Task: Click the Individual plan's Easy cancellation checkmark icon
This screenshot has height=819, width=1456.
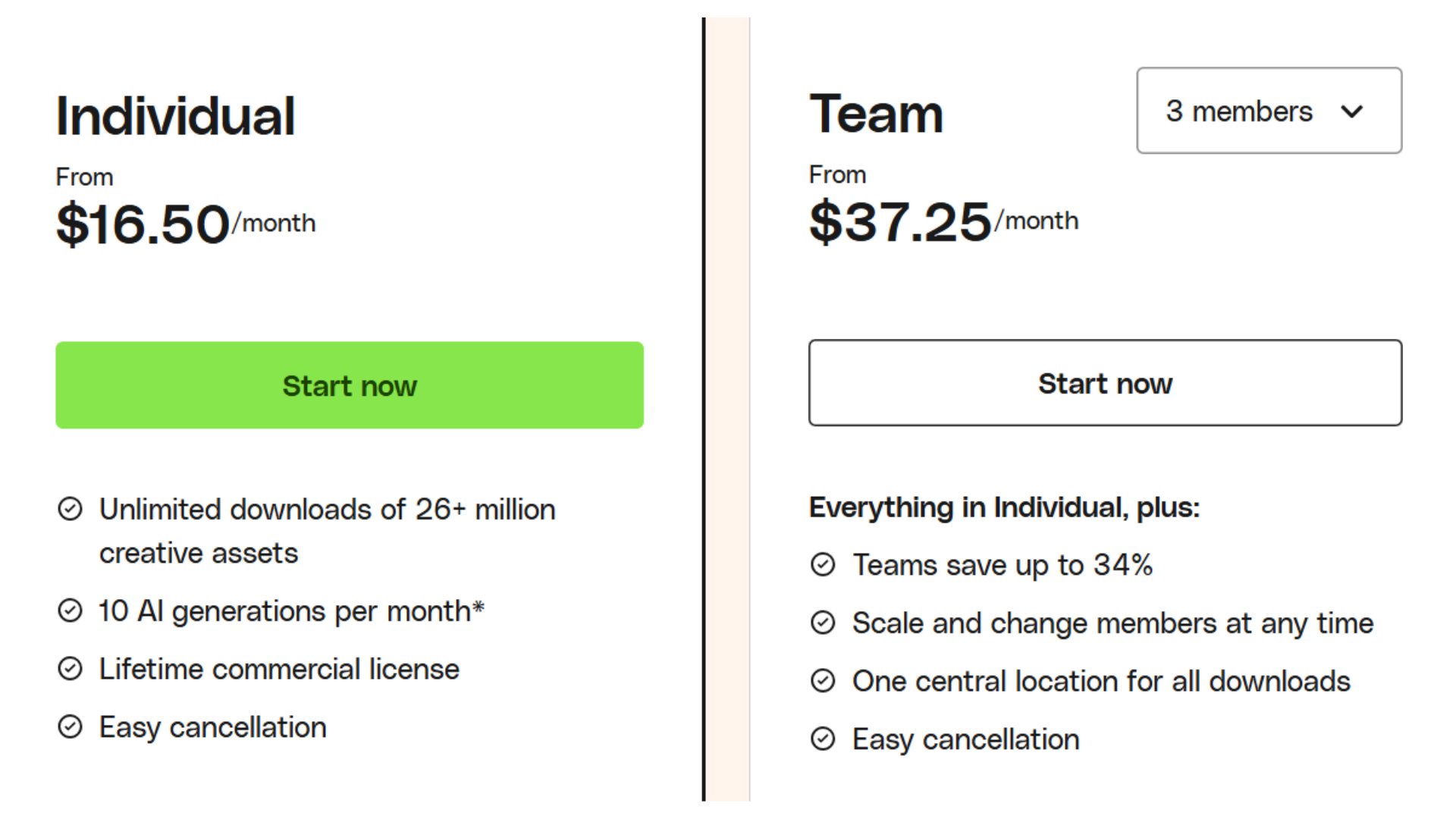Action: (70, 726)
